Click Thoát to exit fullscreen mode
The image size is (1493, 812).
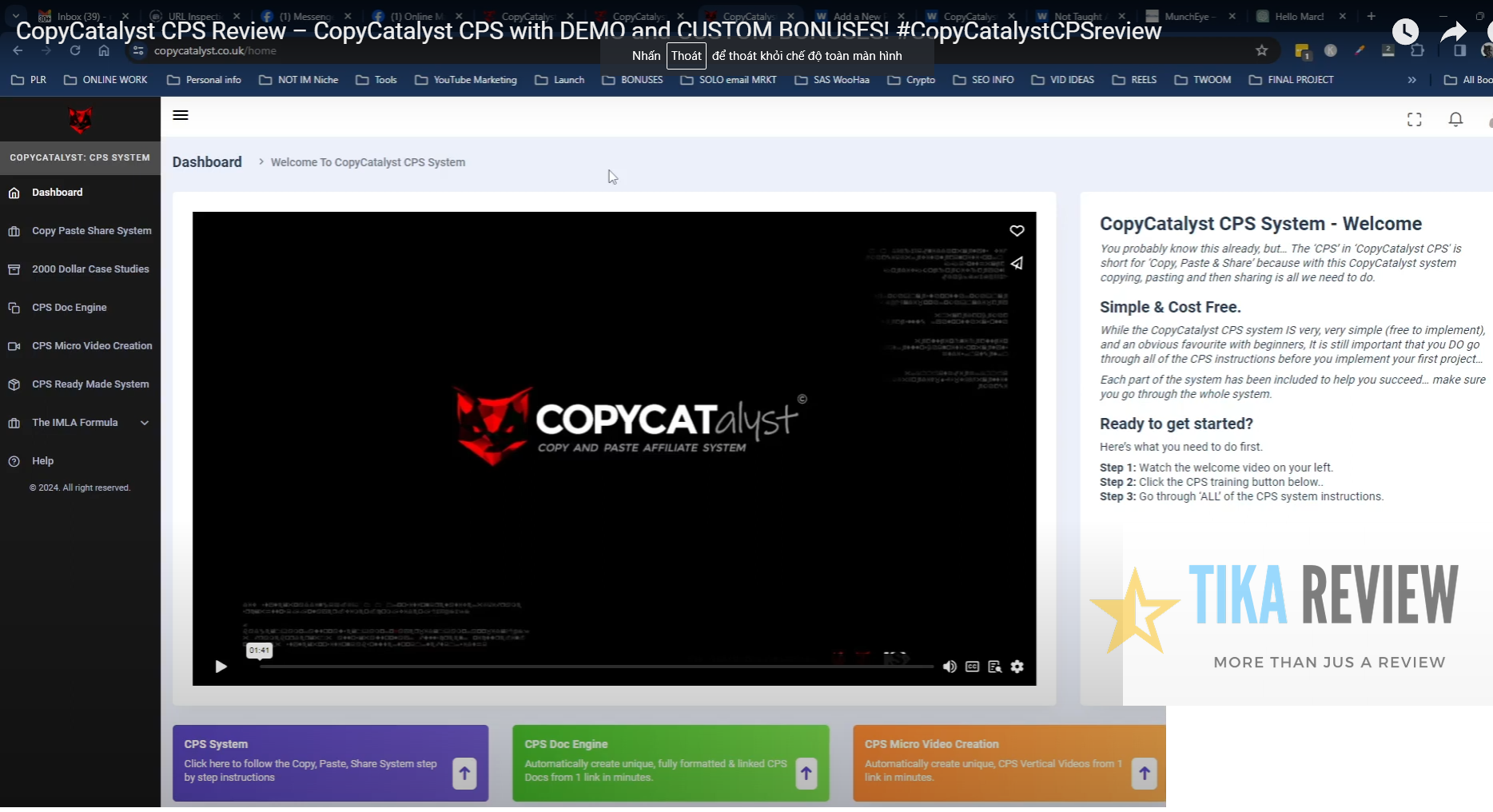686,55
